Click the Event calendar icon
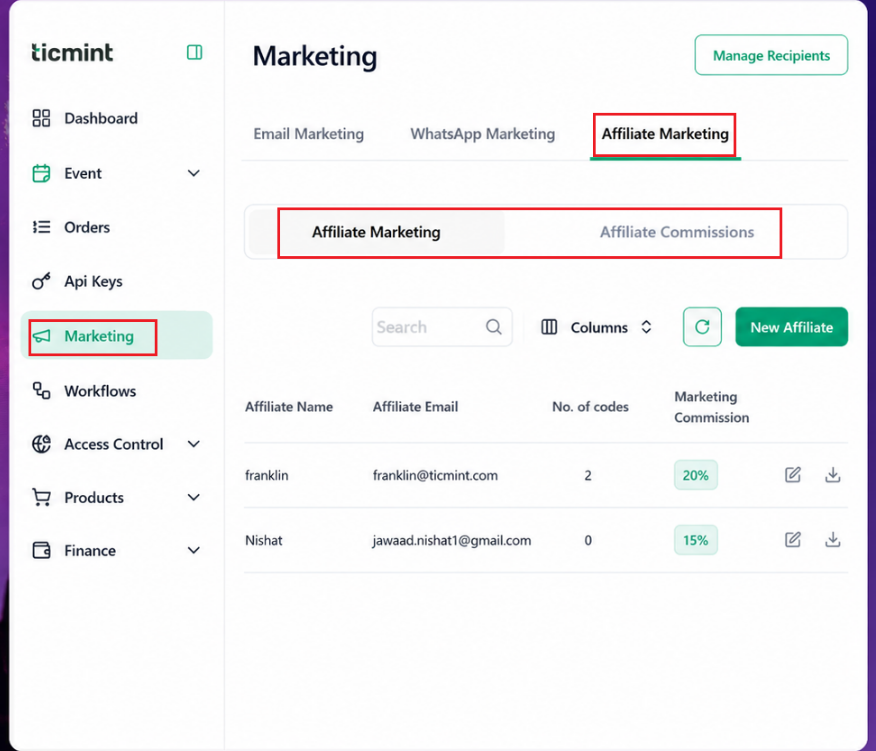This screenshot has height=751, width=876. (x=41, y=173)
